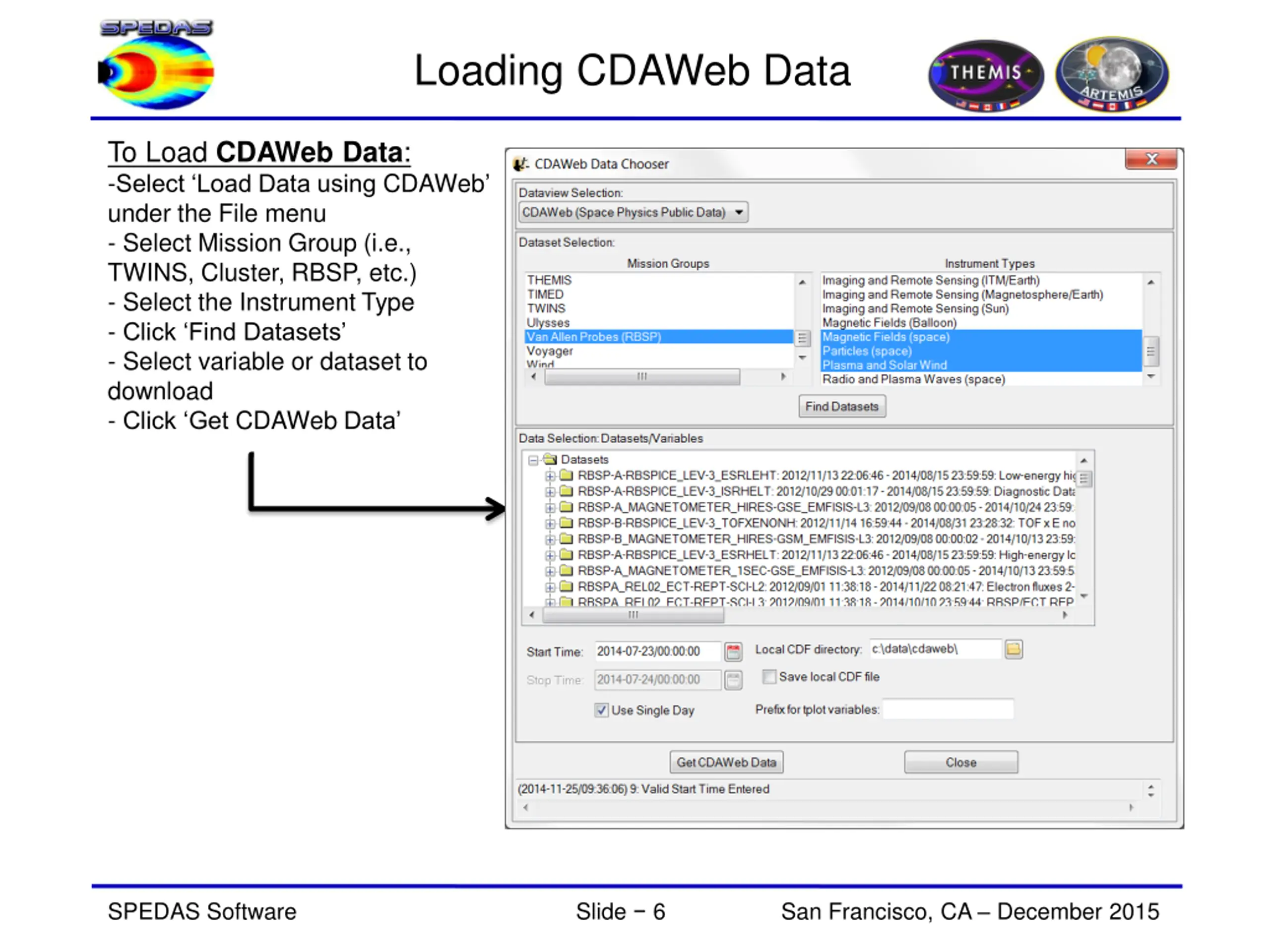Click Mission Groups horizontal scrollbar thumb

point(642,377)
